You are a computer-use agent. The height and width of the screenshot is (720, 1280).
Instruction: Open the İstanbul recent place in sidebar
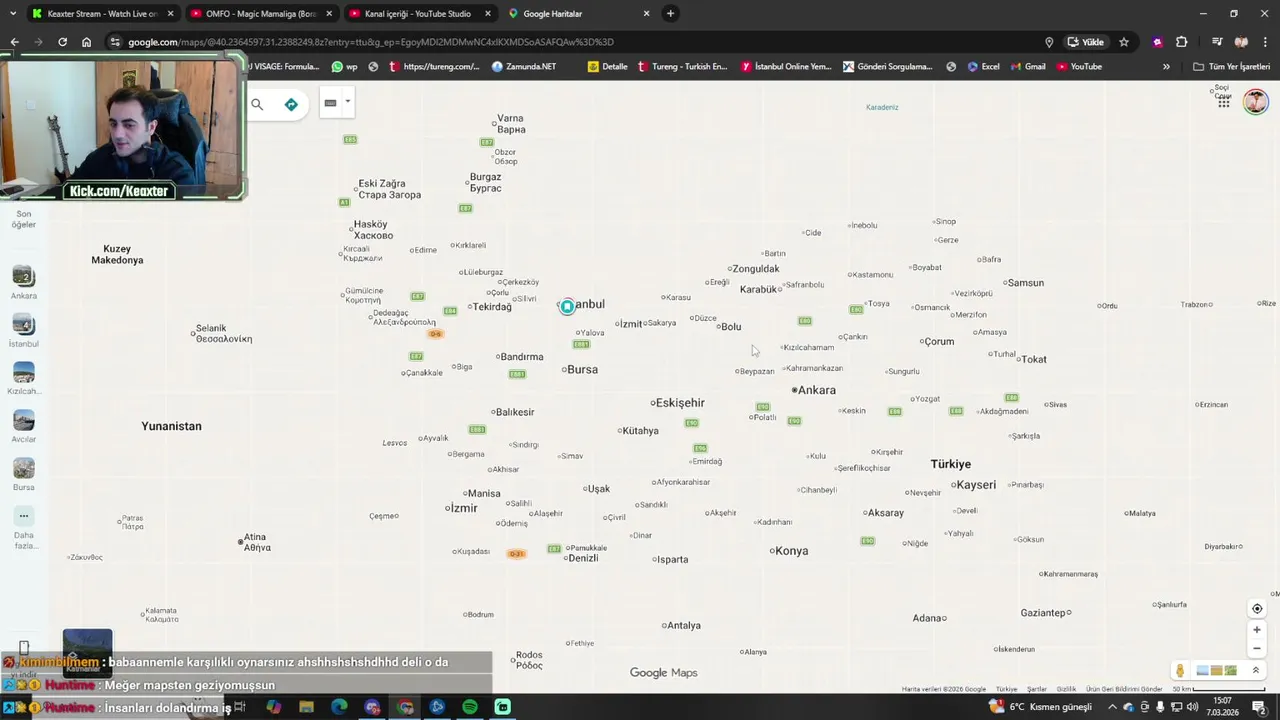pos(24,330)
